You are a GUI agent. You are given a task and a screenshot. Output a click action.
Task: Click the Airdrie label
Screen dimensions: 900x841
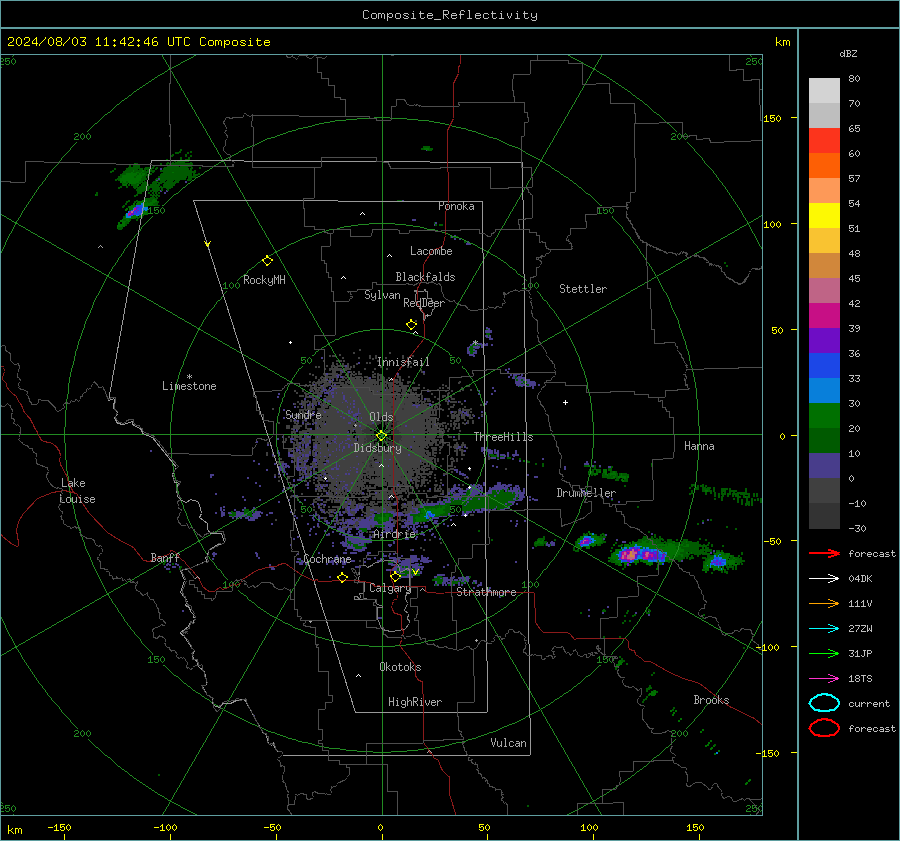click(x=394, y=534)
